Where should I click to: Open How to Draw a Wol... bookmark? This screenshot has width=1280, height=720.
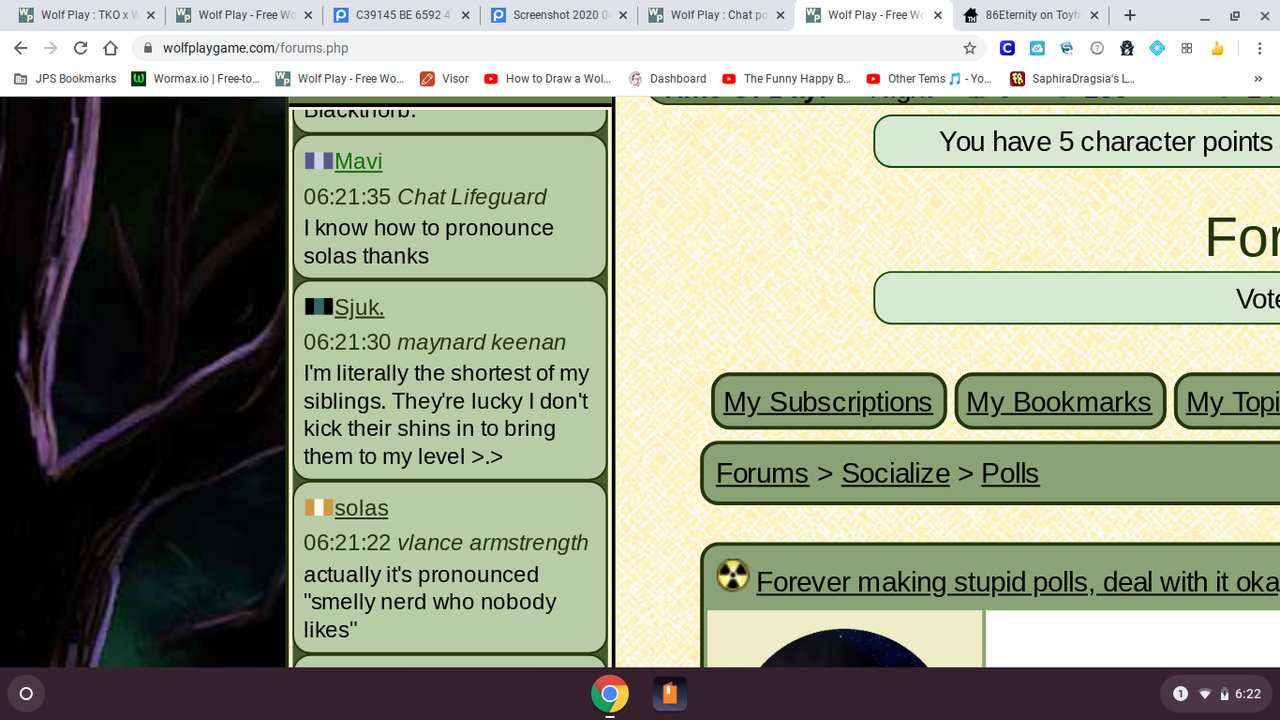(x=547, y=79)
